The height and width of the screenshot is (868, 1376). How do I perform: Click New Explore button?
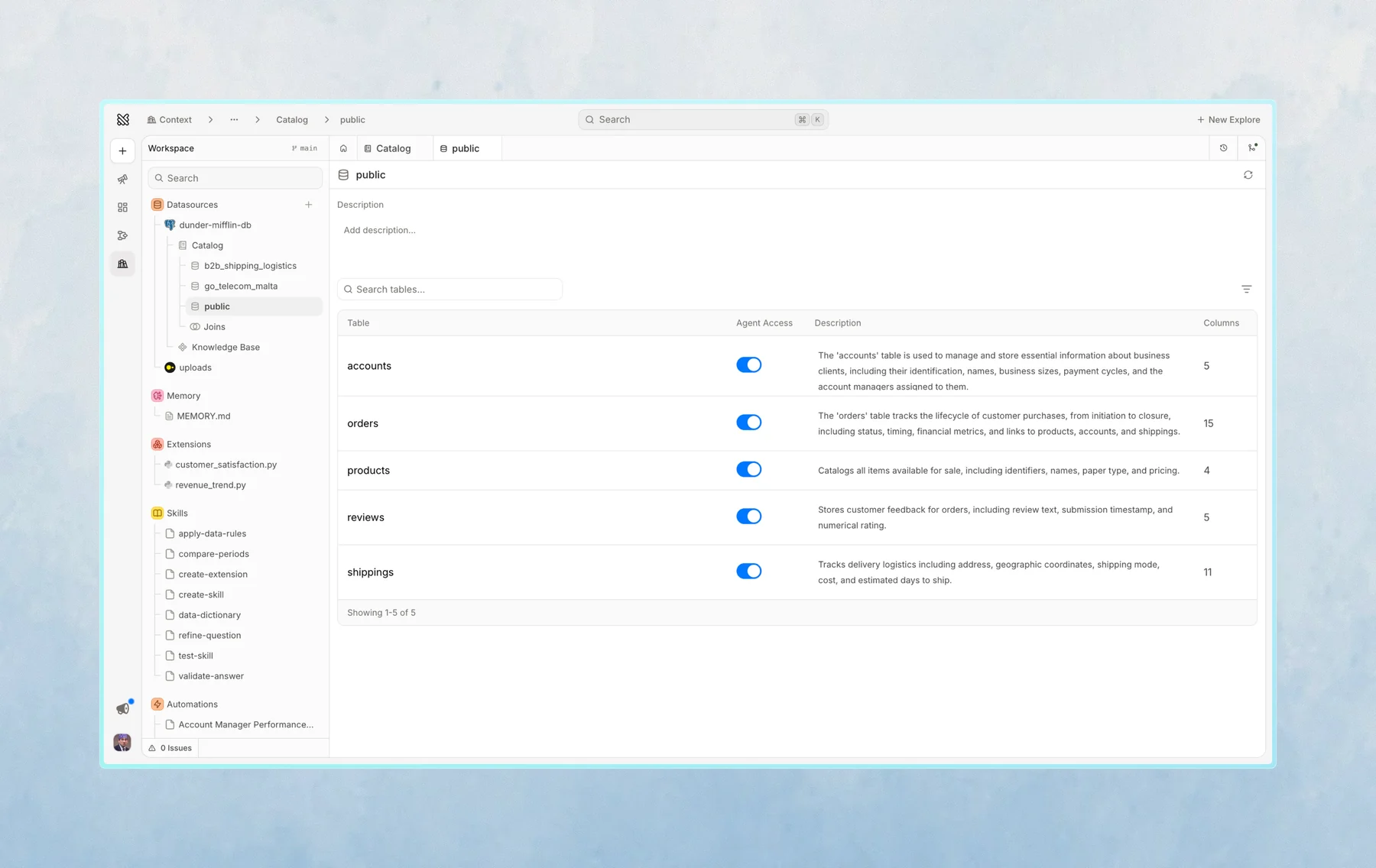pyautogui.click(x=1228, y=120)
